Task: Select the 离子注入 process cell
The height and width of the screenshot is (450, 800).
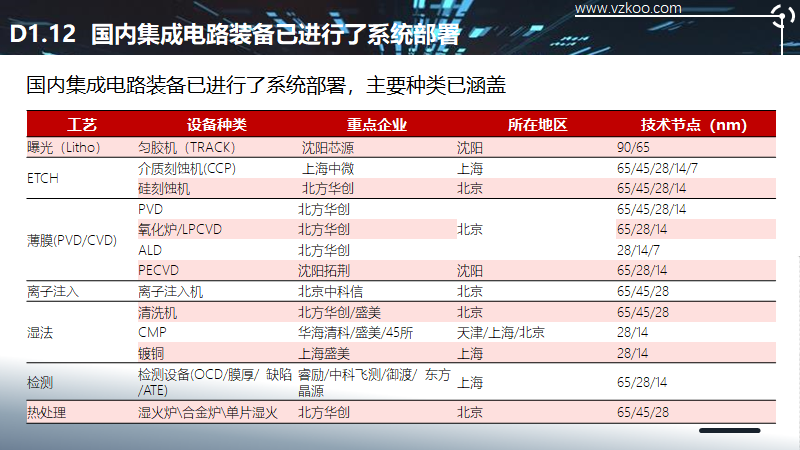Action: [x=53, y=292]
